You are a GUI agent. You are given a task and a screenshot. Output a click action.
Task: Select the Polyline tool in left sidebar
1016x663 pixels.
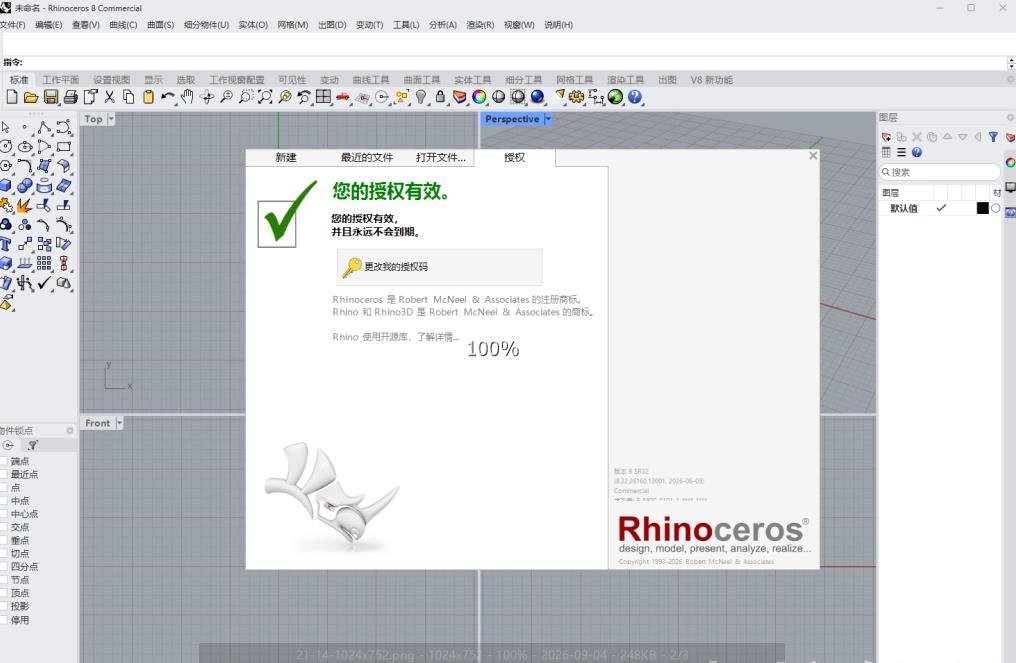(44, 128)
